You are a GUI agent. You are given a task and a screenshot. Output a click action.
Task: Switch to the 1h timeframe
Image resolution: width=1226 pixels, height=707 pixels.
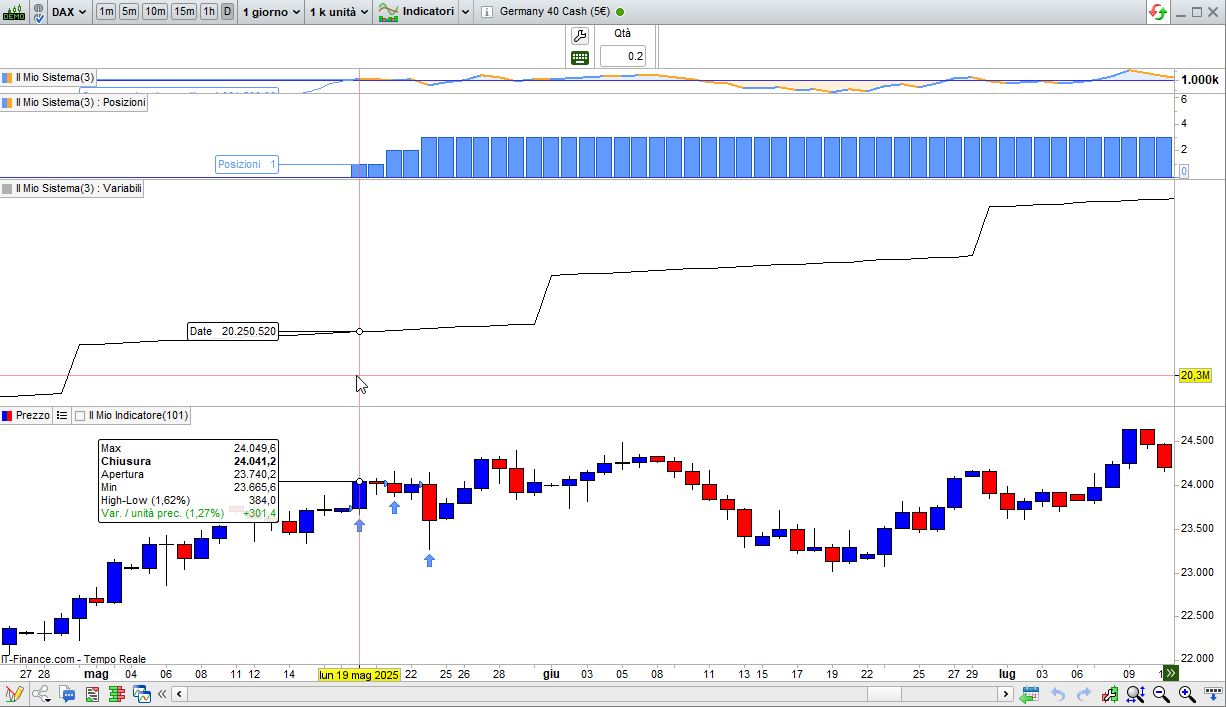pos(208,12)
